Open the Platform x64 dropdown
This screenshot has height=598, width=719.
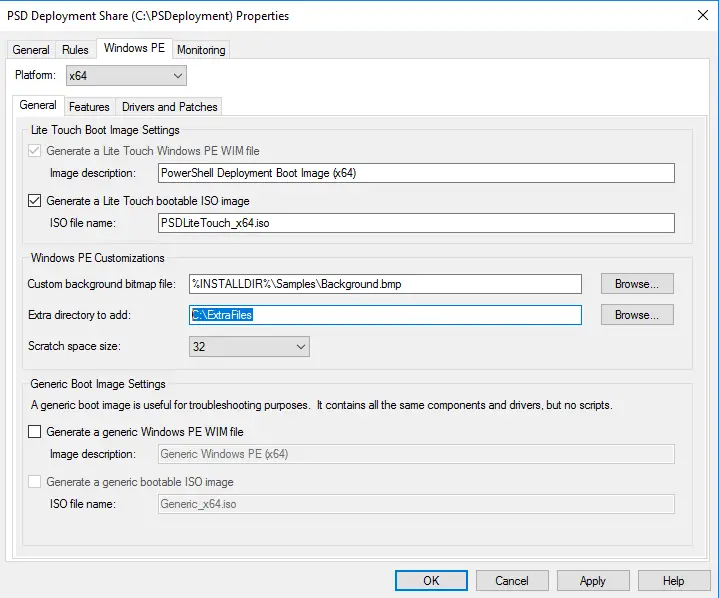tap(126, 76)
